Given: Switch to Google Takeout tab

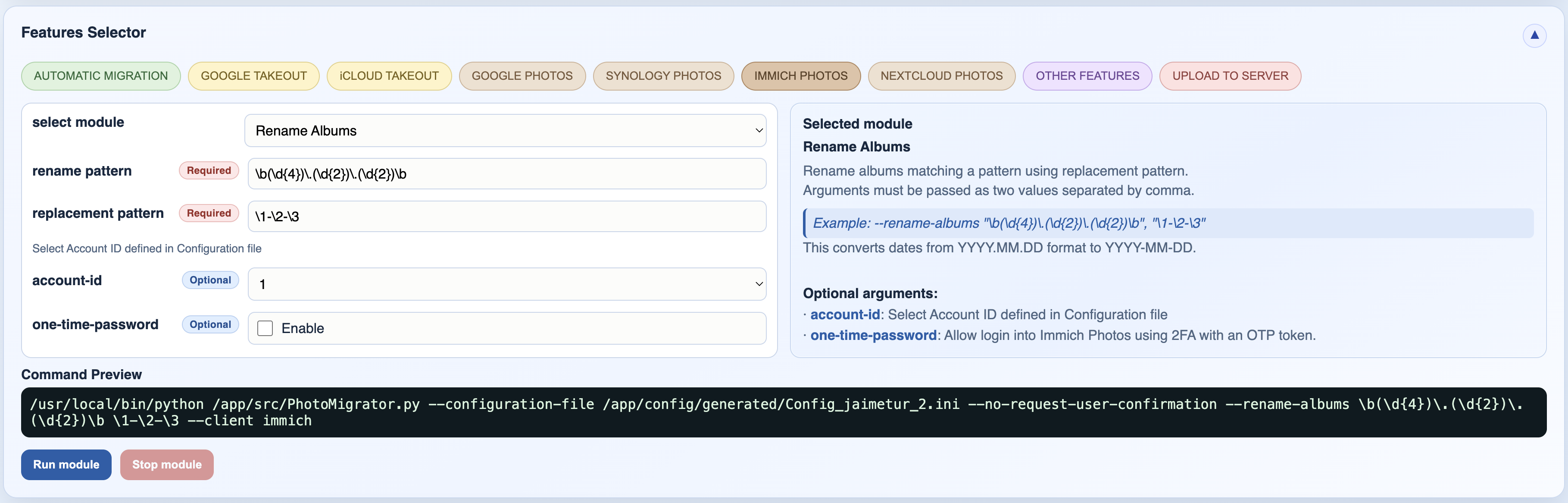Looking at the screenshot, I should (254, 76).
